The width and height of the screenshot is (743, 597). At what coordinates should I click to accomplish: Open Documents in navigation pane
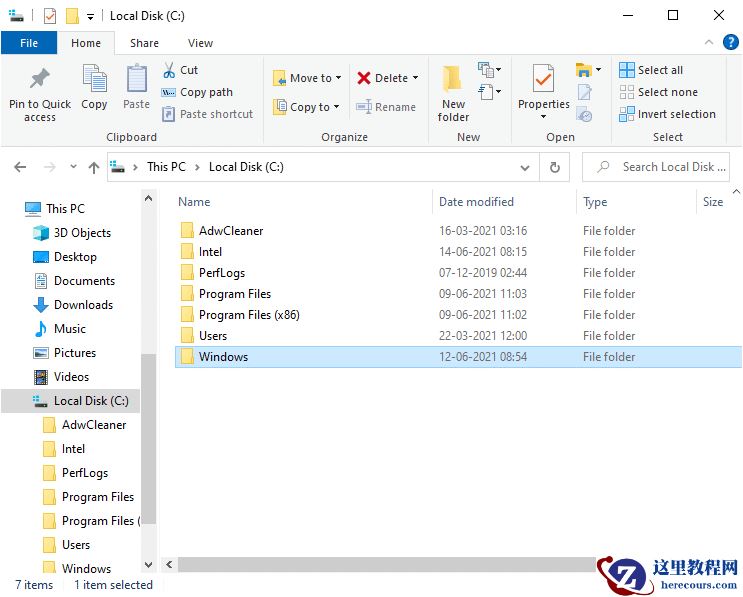coord(74,281)
